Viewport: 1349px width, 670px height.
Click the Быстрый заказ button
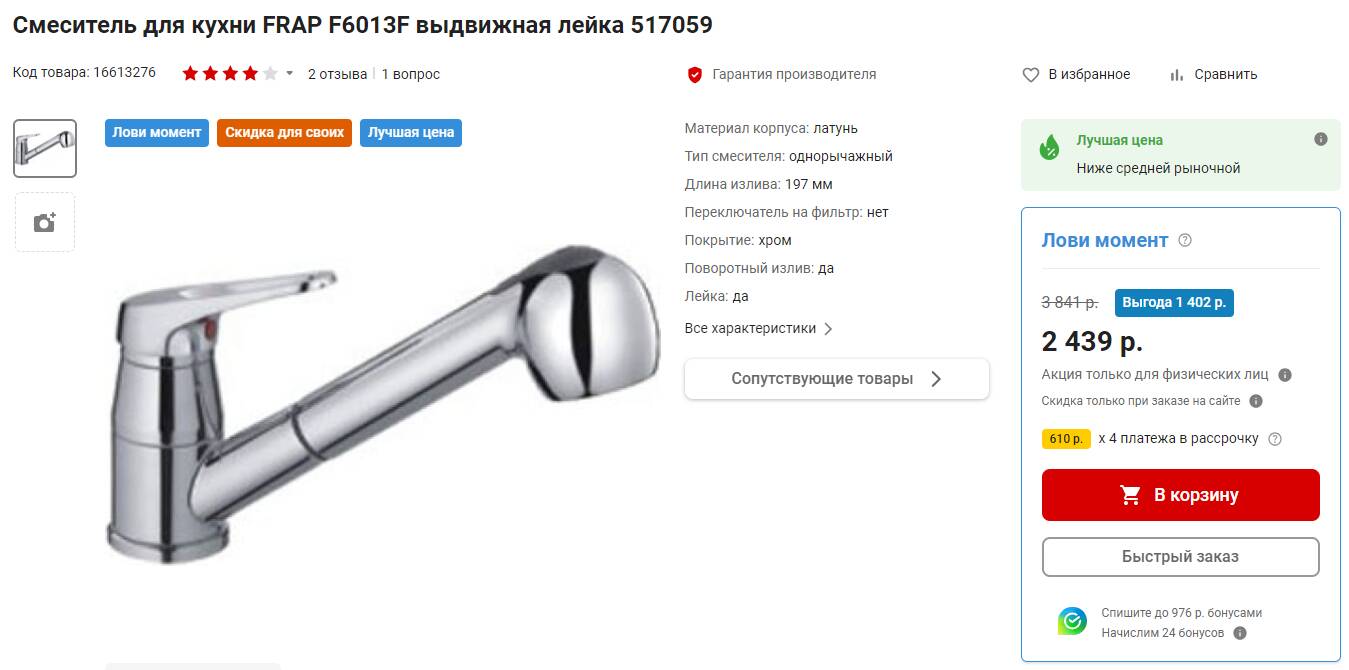pos(1180,557)
